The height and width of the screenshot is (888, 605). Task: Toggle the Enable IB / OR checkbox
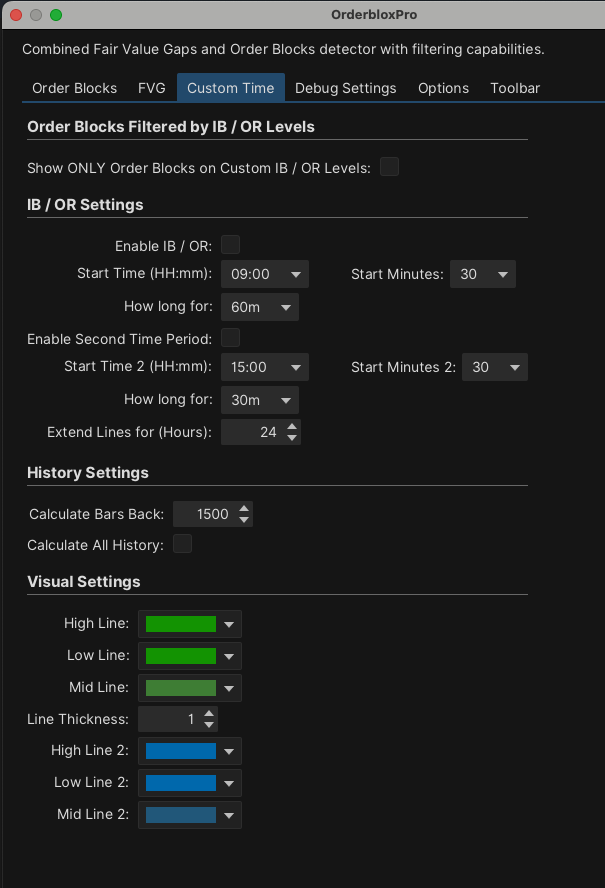pos(230,244)
